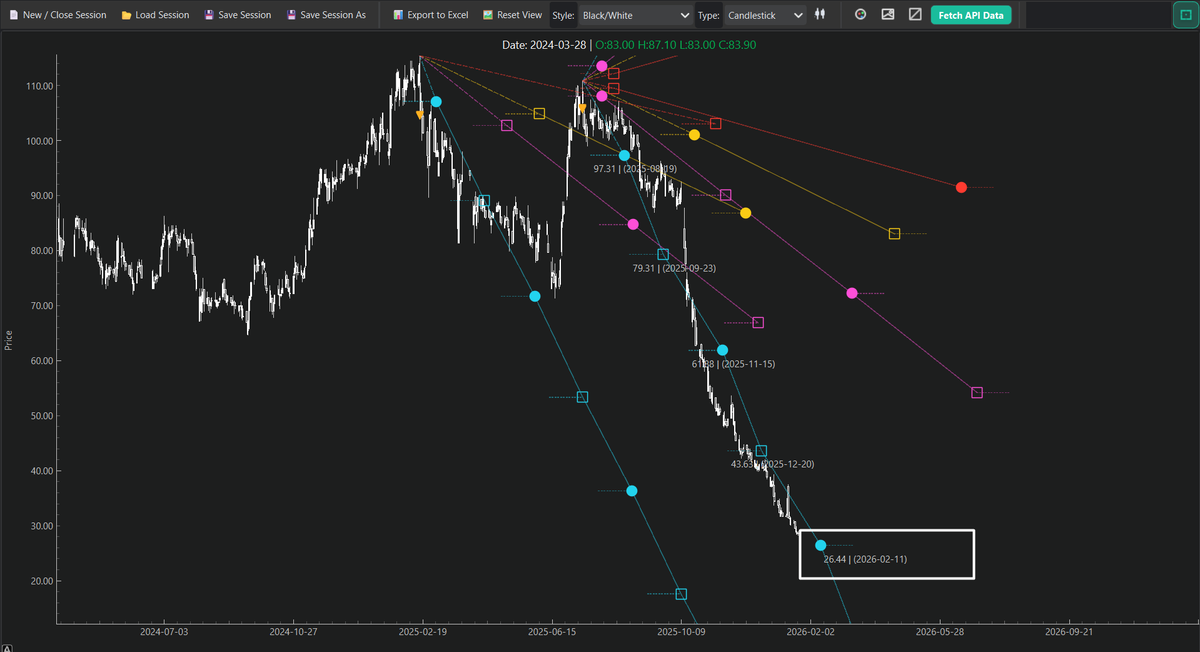Choose Save Session As

[x=326, y=15]
